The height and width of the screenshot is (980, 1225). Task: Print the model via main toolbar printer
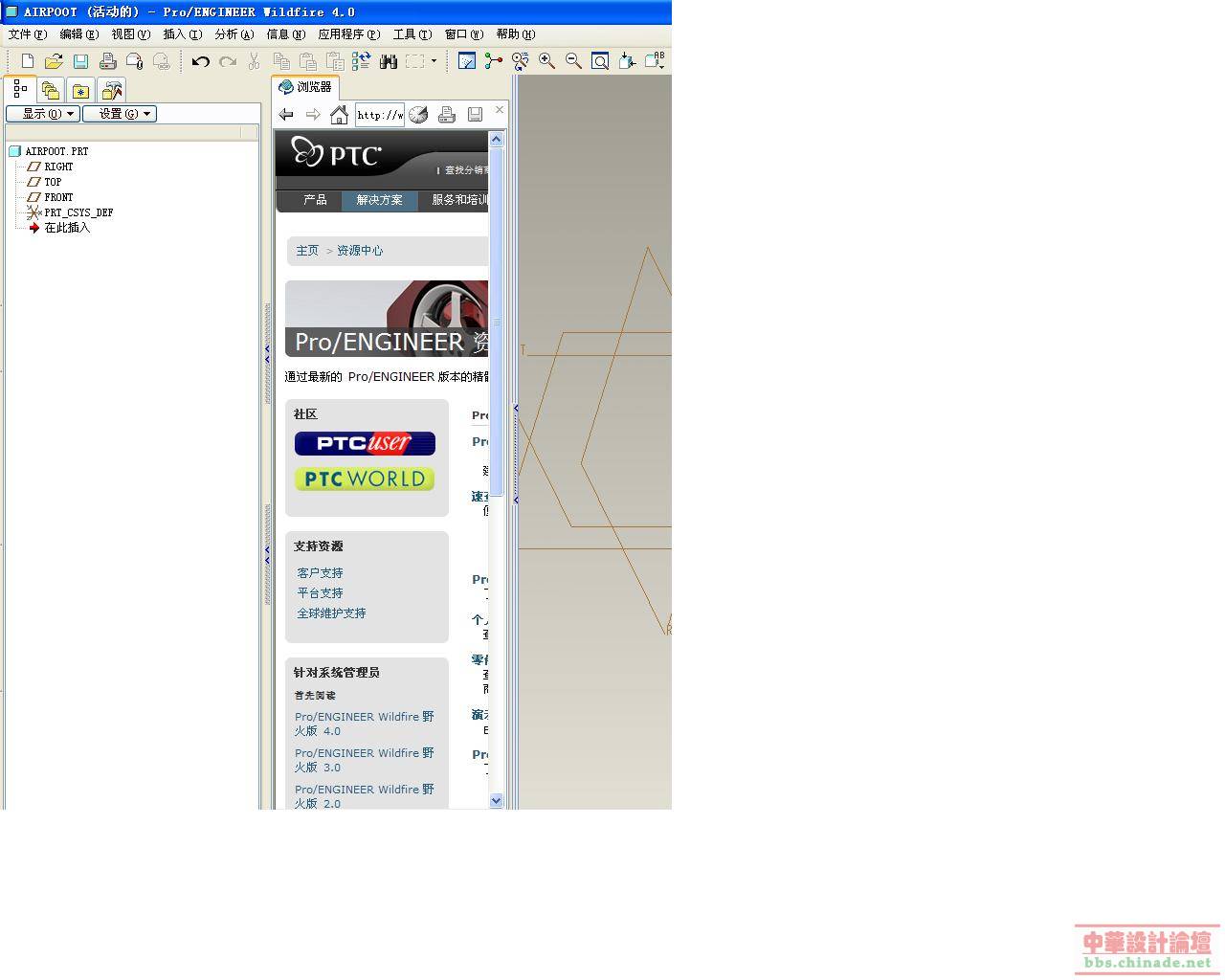point(108,61)
